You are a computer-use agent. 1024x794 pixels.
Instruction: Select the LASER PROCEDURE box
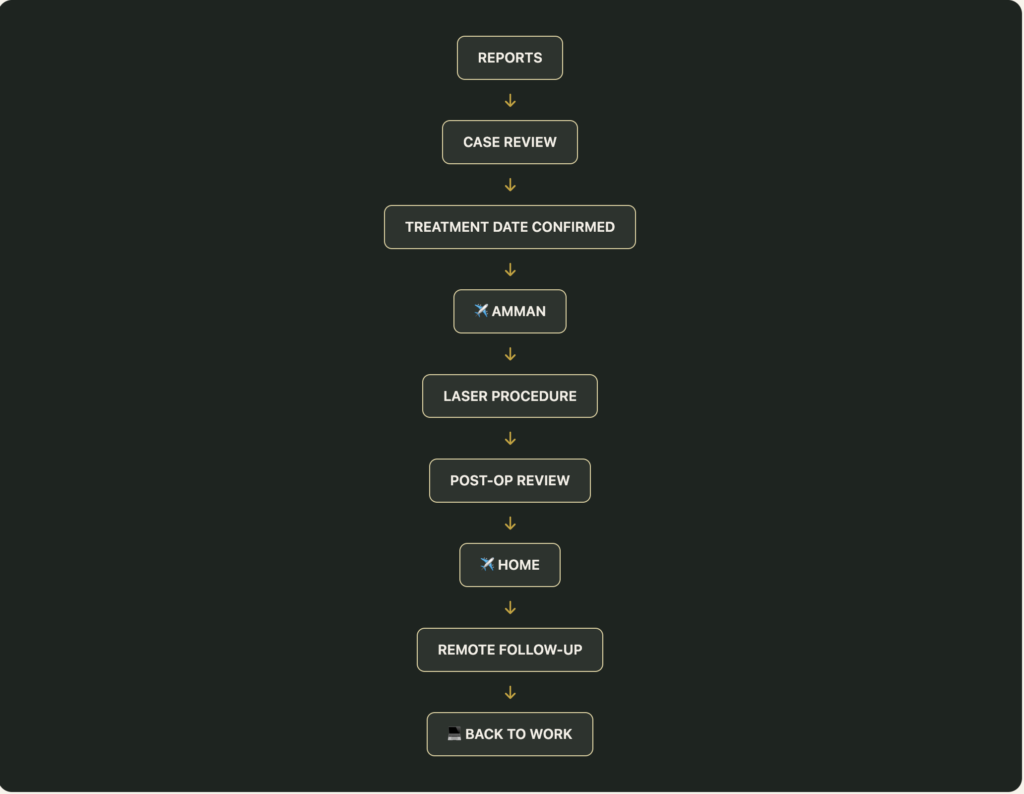coord(510,396)
